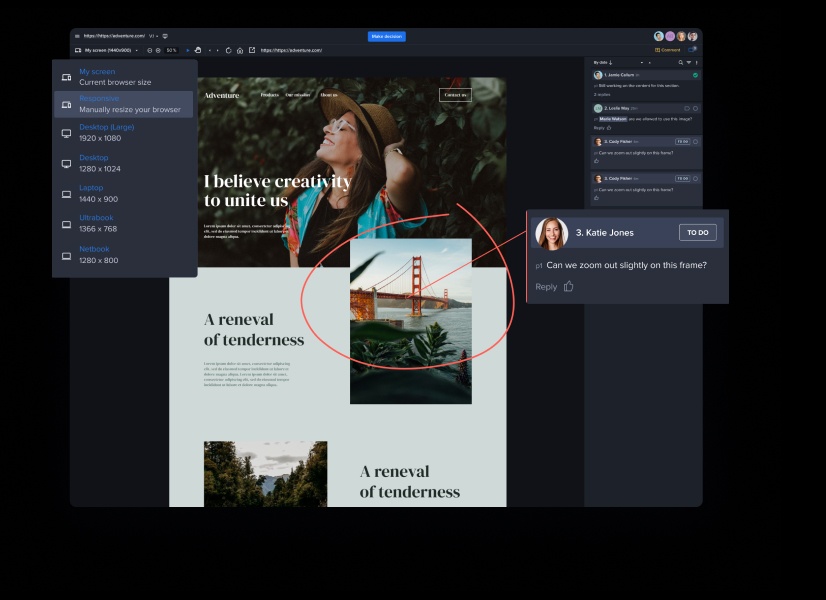The width and height of the screenshot is (826, 600).
Task: Click the Contact us button on the website
Action: (455, 95)
